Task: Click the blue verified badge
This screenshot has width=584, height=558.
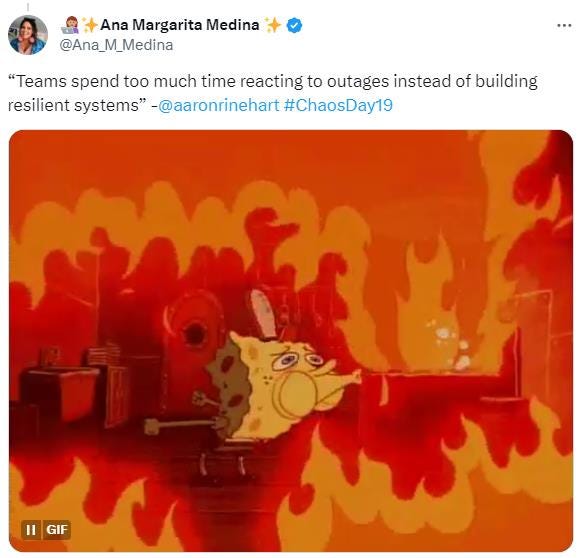Action: tap(294, 26)
